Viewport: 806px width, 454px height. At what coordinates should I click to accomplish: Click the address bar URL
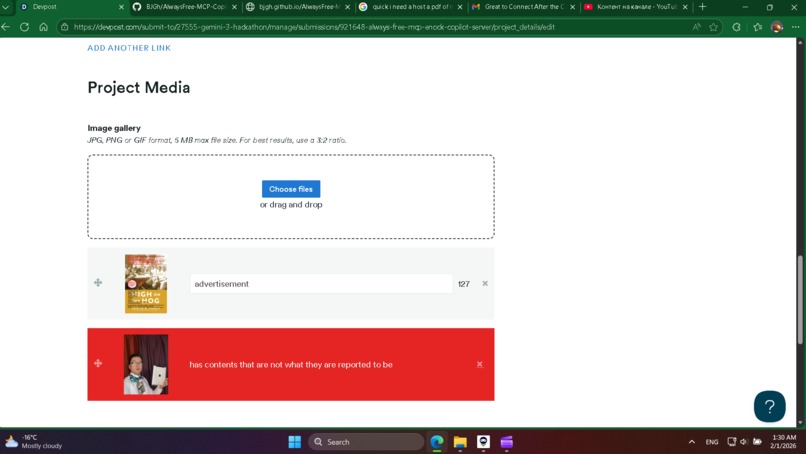click(x=314, y=27)
